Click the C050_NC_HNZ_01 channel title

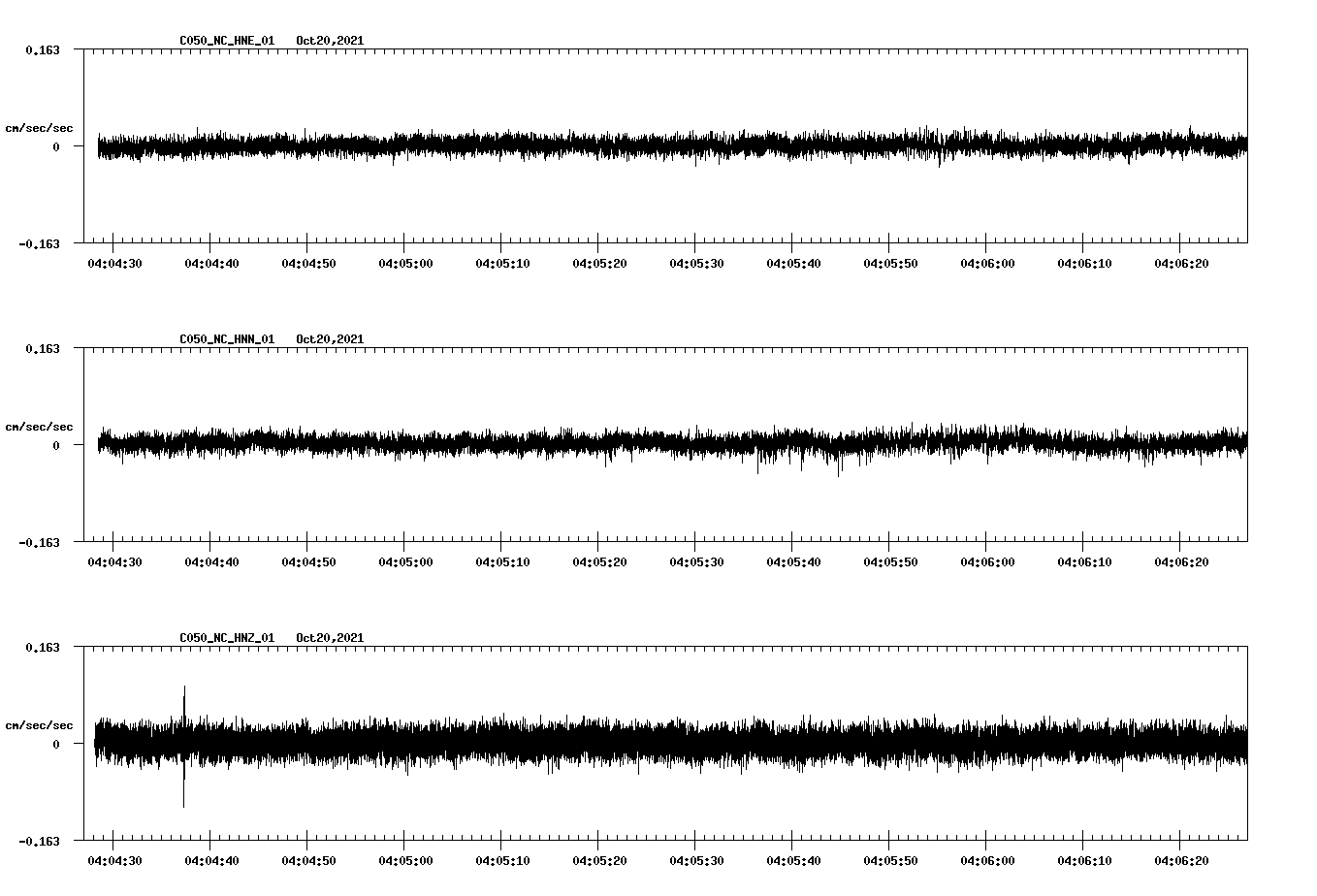pos(227,638)
